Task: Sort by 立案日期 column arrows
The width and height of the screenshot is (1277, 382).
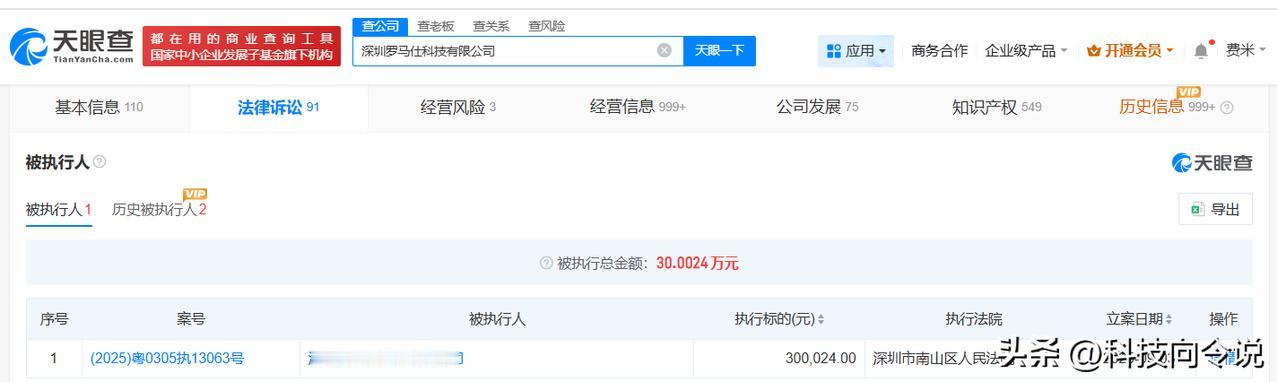Action: pyautogui.click(x=1169, y=319)
